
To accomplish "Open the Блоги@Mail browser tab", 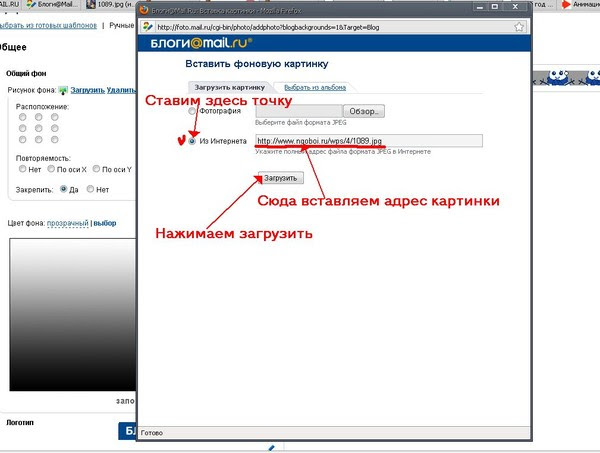I will [53, 4].
